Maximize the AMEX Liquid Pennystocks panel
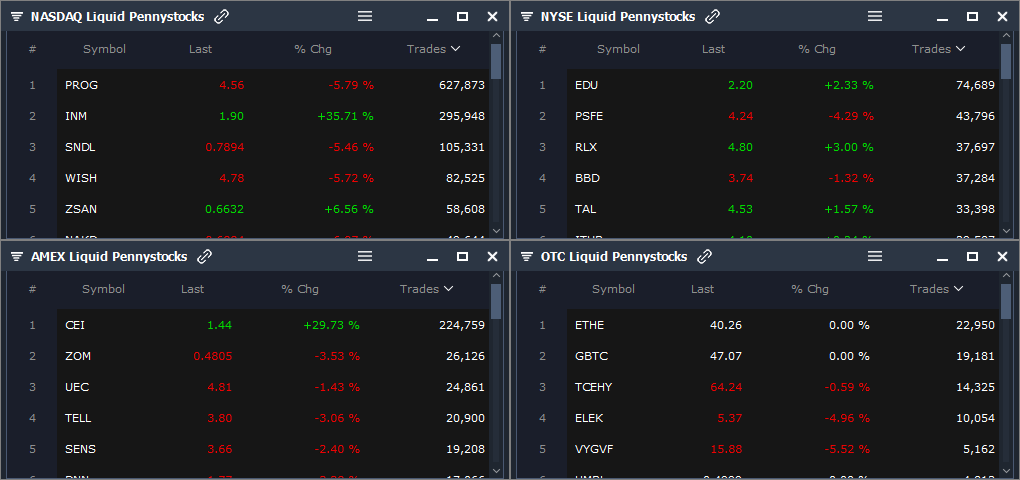The image size is (1020, 480). (x=463, y=257)
